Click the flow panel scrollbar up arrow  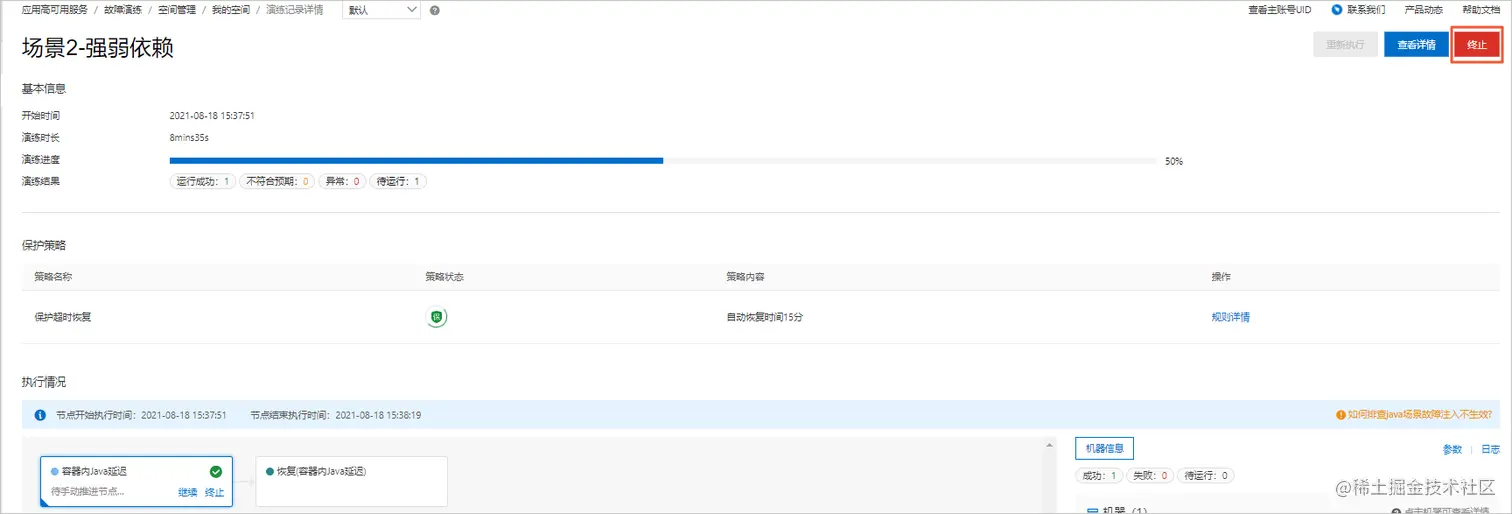(1049, 445)
